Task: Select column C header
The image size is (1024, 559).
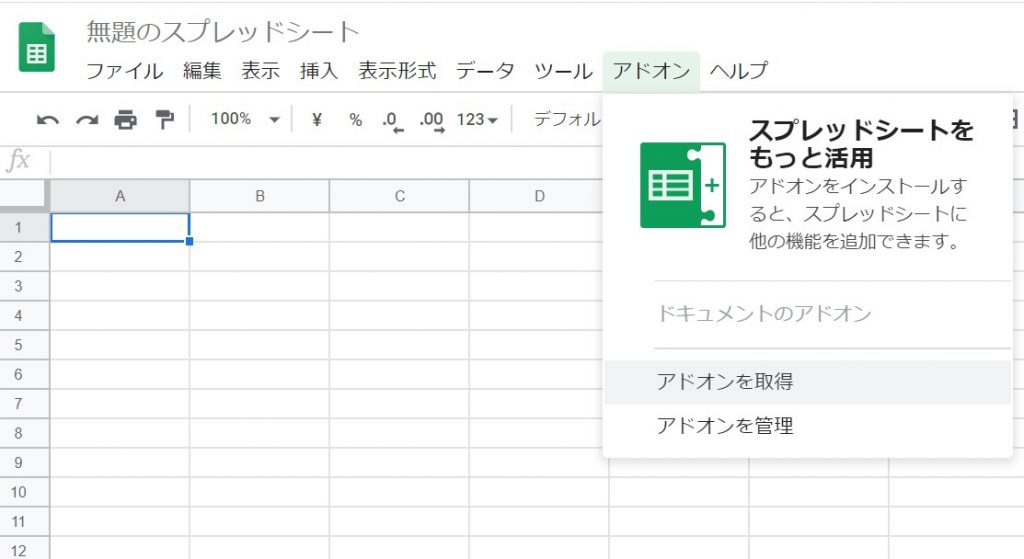Action: click(400, 196)
